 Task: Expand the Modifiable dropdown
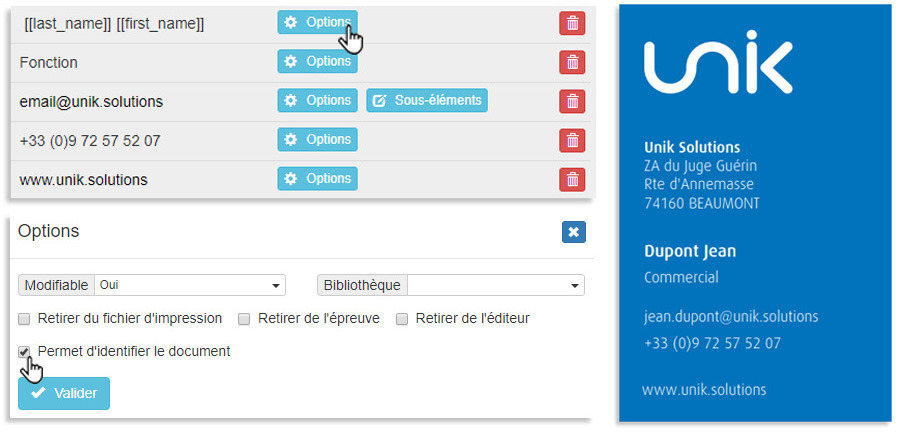click(190, 285)
